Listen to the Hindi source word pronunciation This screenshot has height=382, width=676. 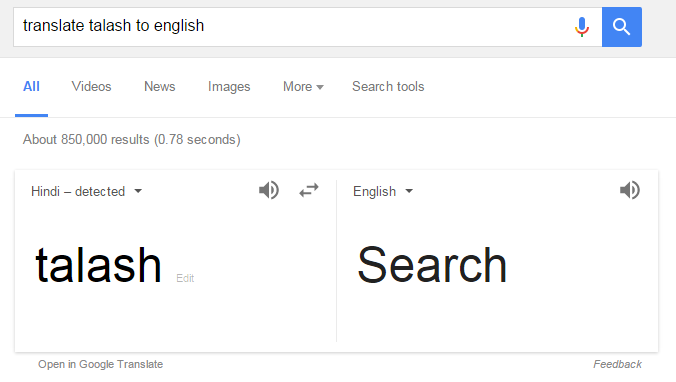coord(269,190)
